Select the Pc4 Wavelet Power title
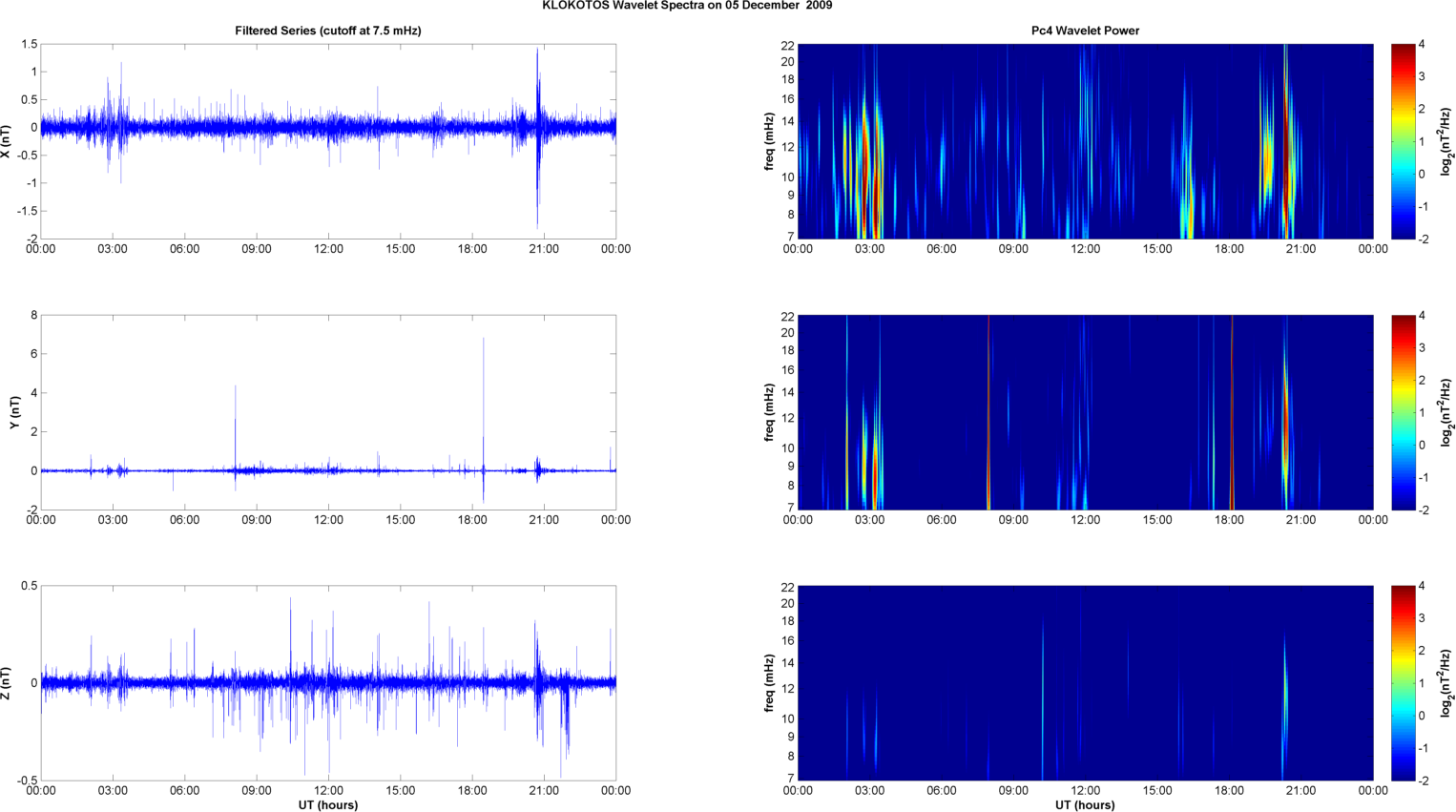This screenshot has height=812, width=1456. pos(1085,31)
